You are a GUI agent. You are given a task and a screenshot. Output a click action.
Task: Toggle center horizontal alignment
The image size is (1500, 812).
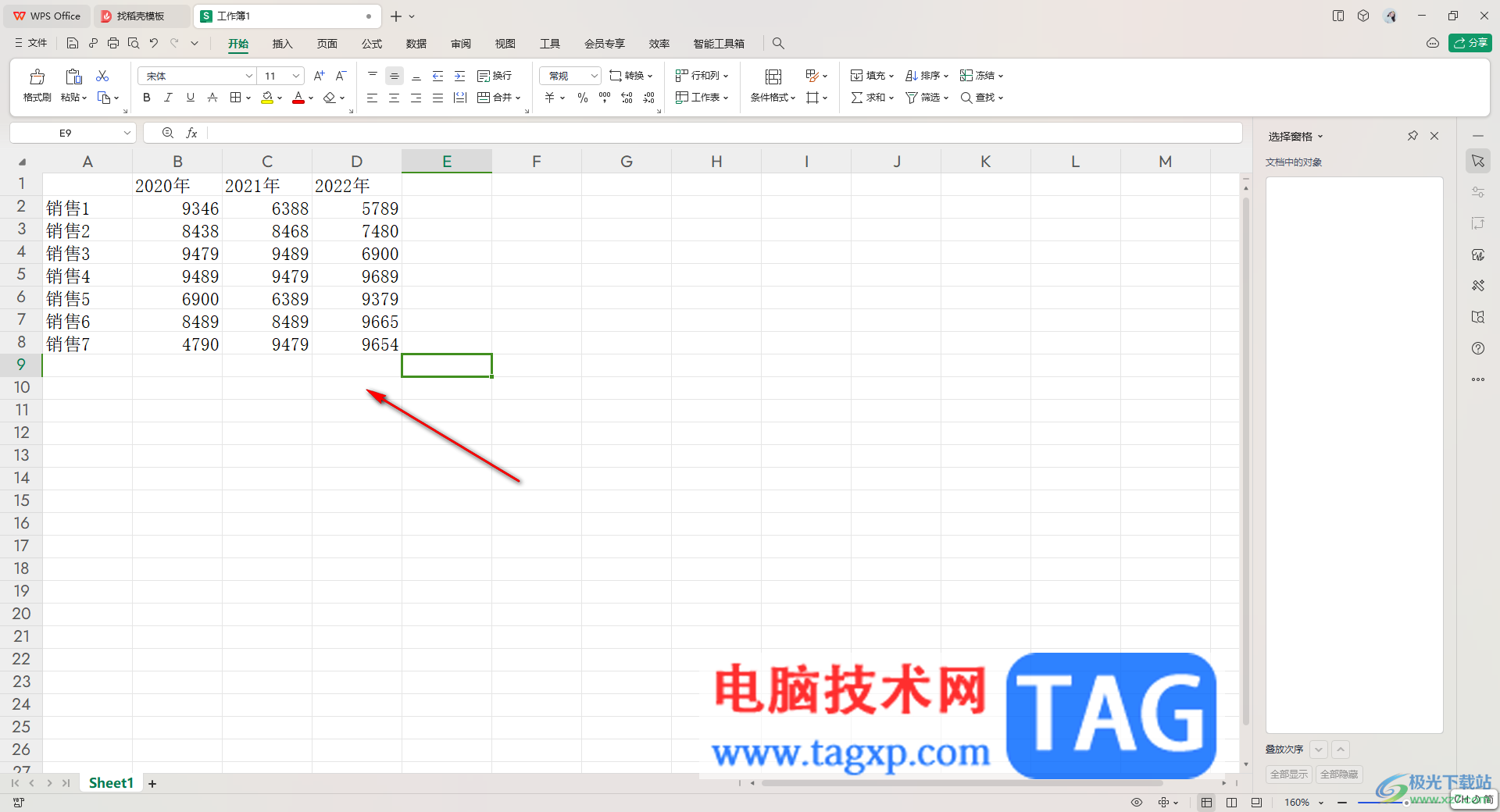click(x=395, y=98)
